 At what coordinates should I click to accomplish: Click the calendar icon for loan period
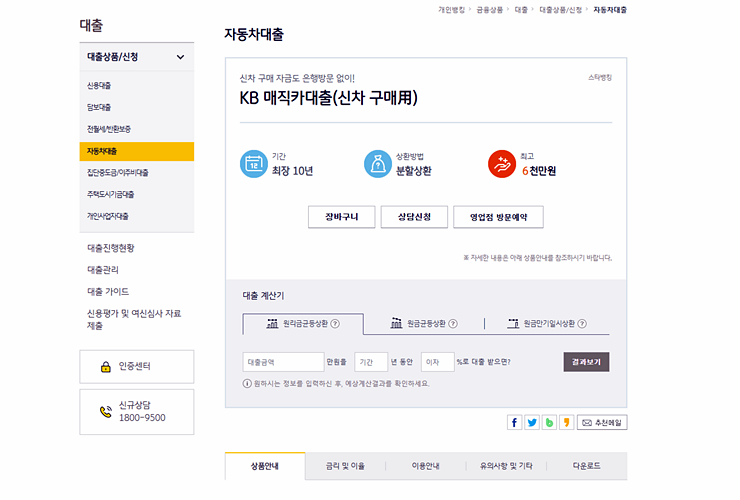click(x=254, y=164)
